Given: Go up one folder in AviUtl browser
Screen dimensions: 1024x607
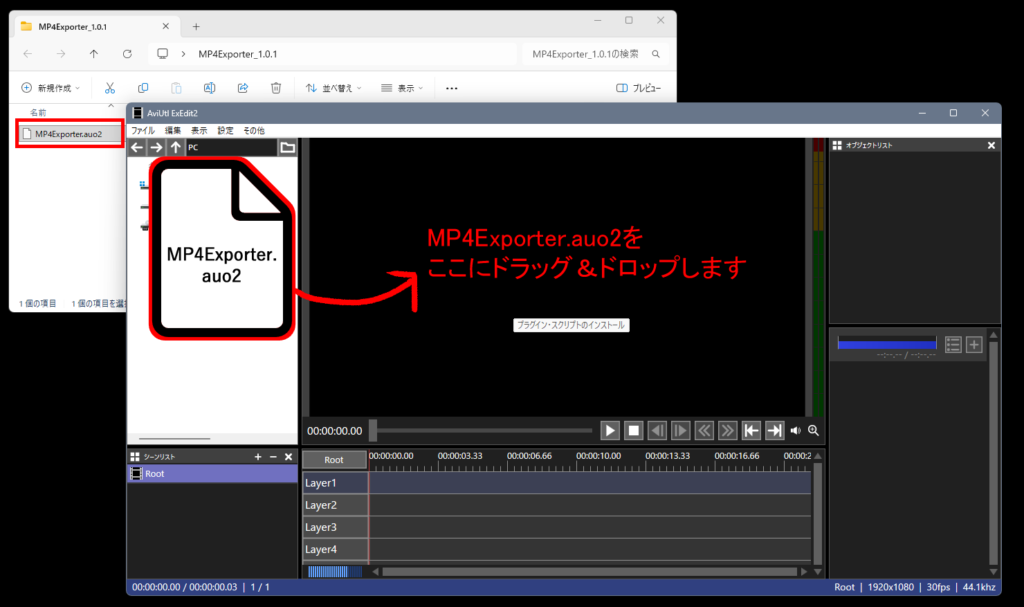Looking at the screenshot, I should pyautogui.click(x=176, y=148).
